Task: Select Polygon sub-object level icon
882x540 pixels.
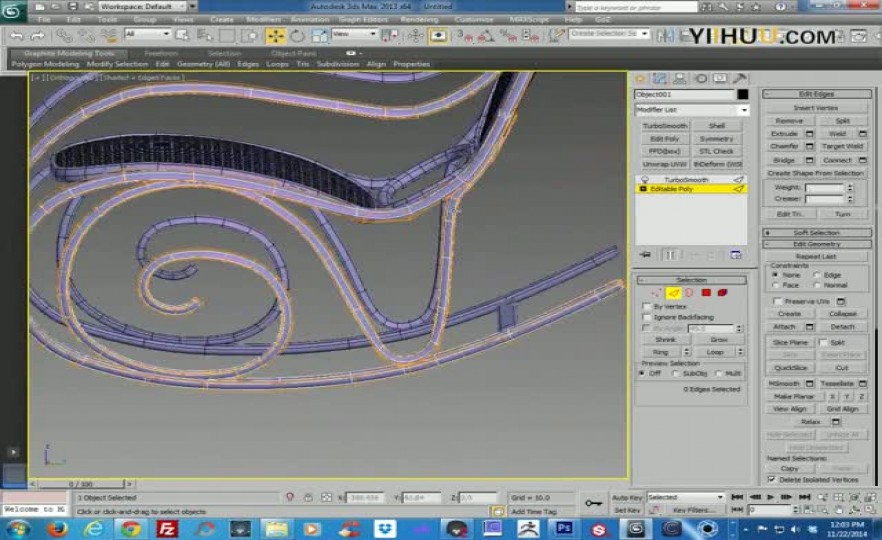Action: tap(706, 292)
